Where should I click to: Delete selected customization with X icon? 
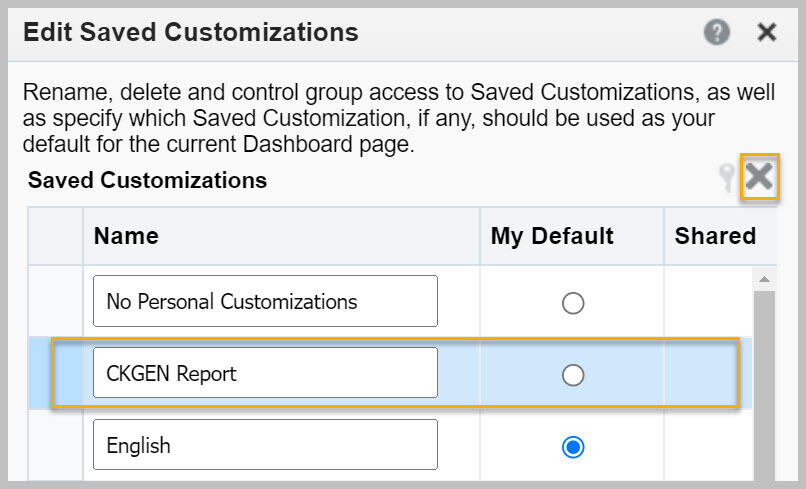click(759, 176)
